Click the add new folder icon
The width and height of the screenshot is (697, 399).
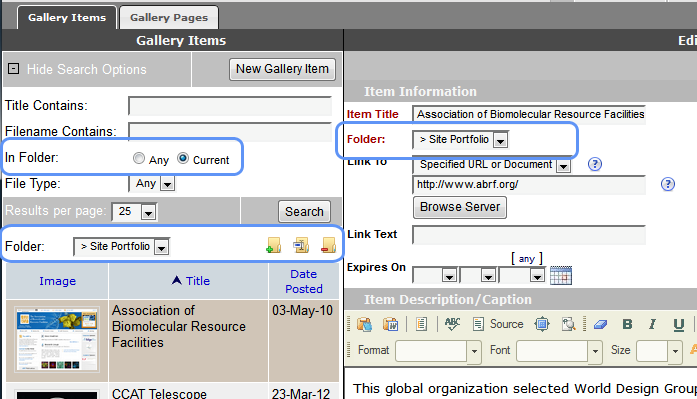[273, 245]
